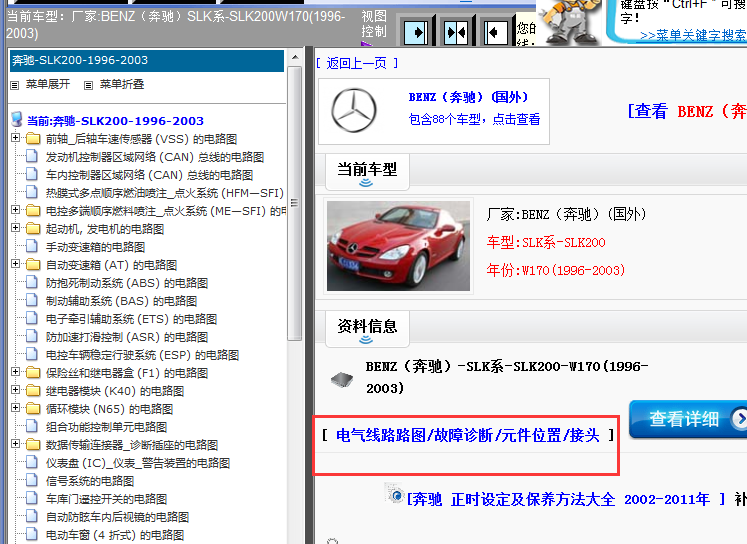Click the right-arrow view control icon

416,33
